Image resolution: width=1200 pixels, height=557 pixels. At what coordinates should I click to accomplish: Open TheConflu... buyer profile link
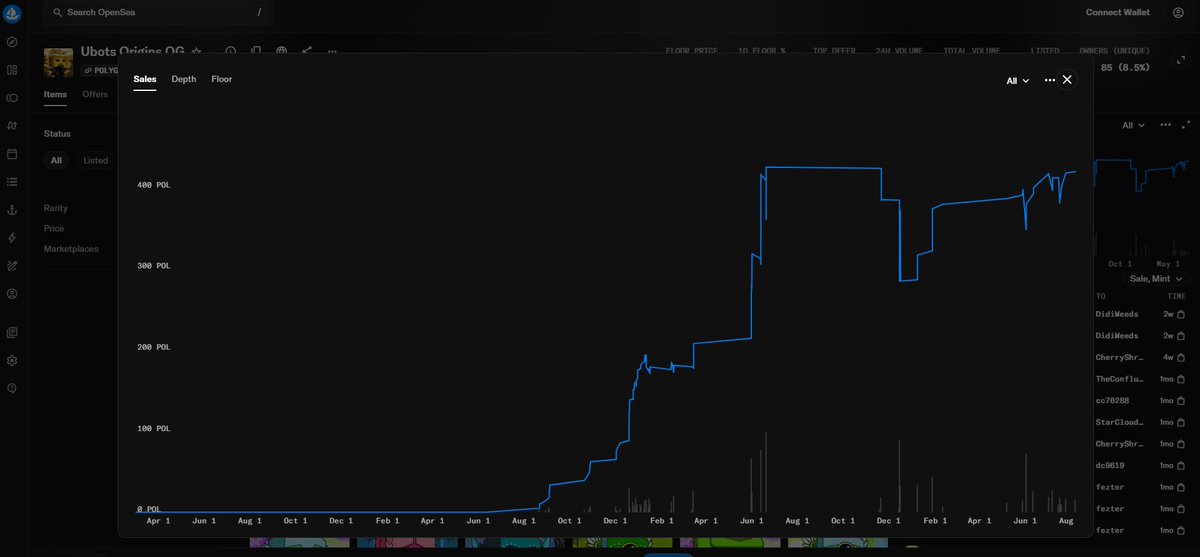[x=1119, y=379]
